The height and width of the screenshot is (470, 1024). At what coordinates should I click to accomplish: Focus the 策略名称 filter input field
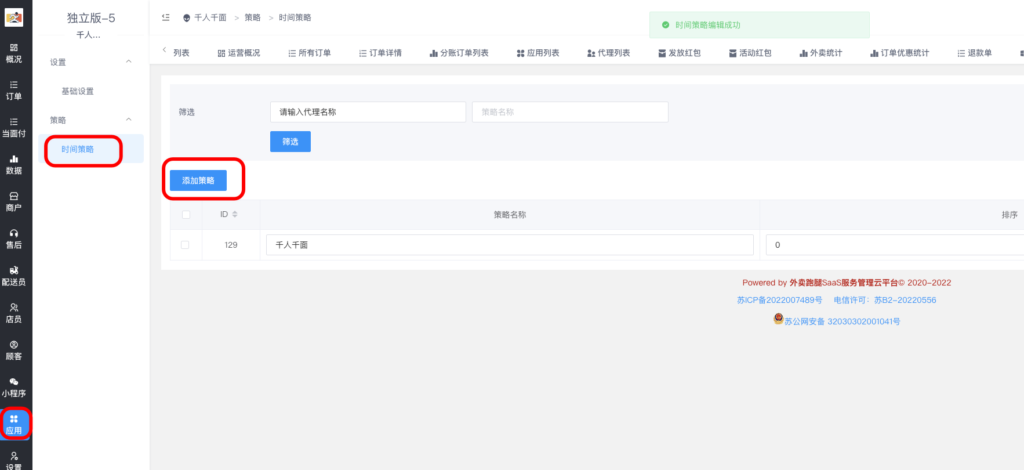[x=570, y=112]
